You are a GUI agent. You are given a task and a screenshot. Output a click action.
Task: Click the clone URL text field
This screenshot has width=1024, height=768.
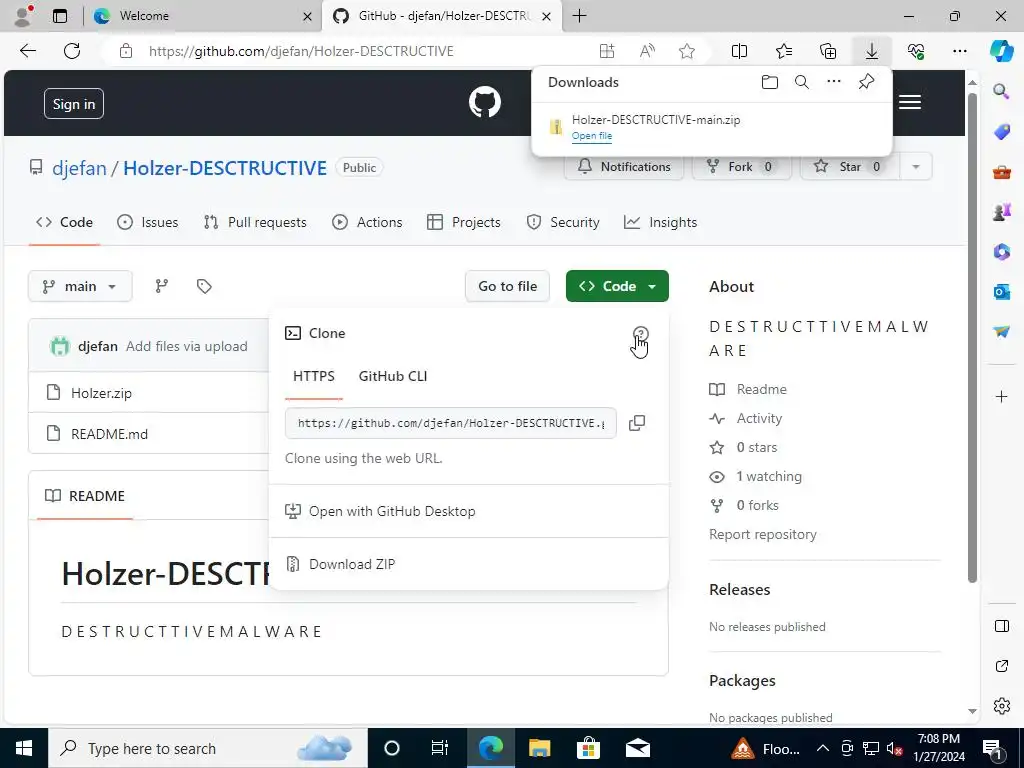click(451, 423)
